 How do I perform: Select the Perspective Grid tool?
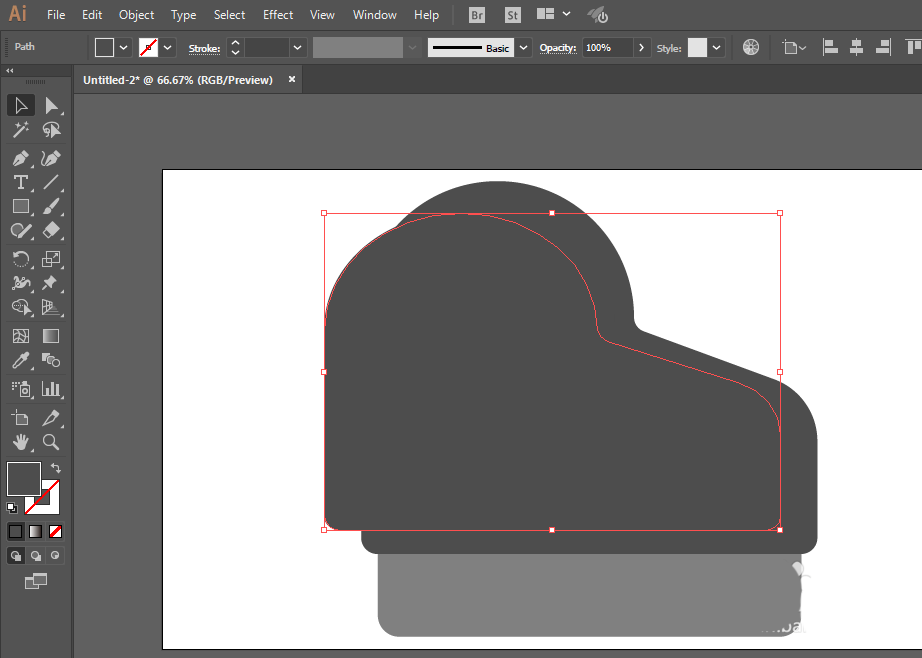pyautogui.click(x=51, y=307)
